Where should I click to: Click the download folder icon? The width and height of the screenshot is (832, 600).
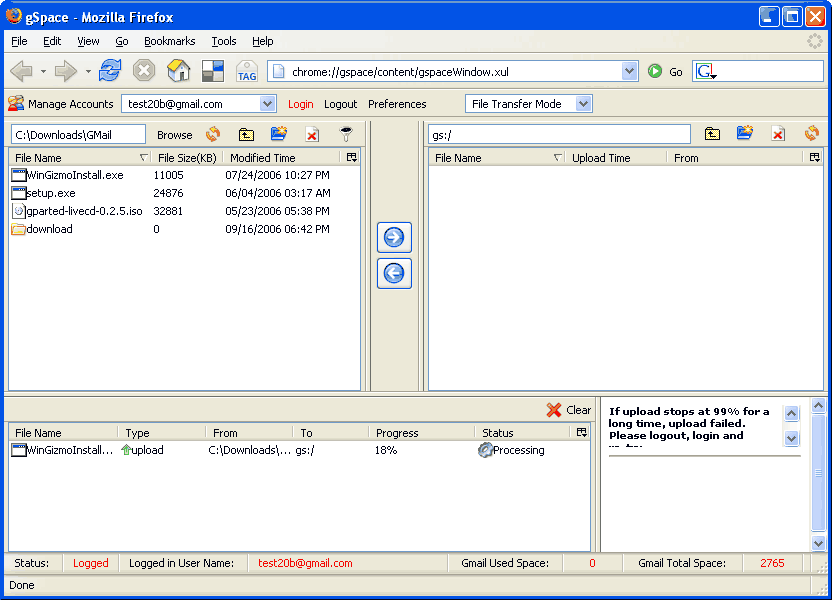tap(19, 229)
